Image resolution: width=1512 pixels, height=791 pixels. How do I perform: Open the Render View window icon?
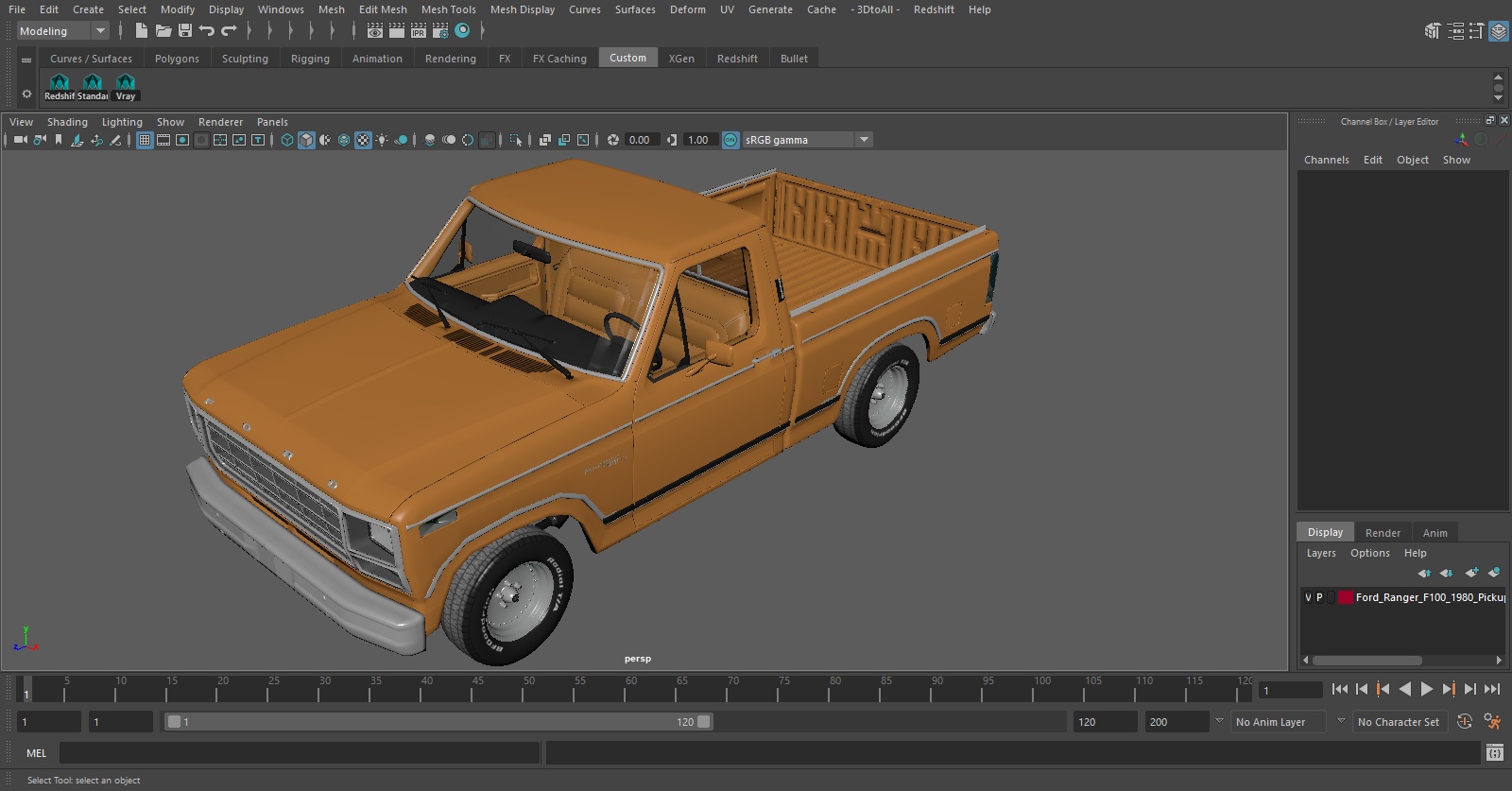[375, 31]
